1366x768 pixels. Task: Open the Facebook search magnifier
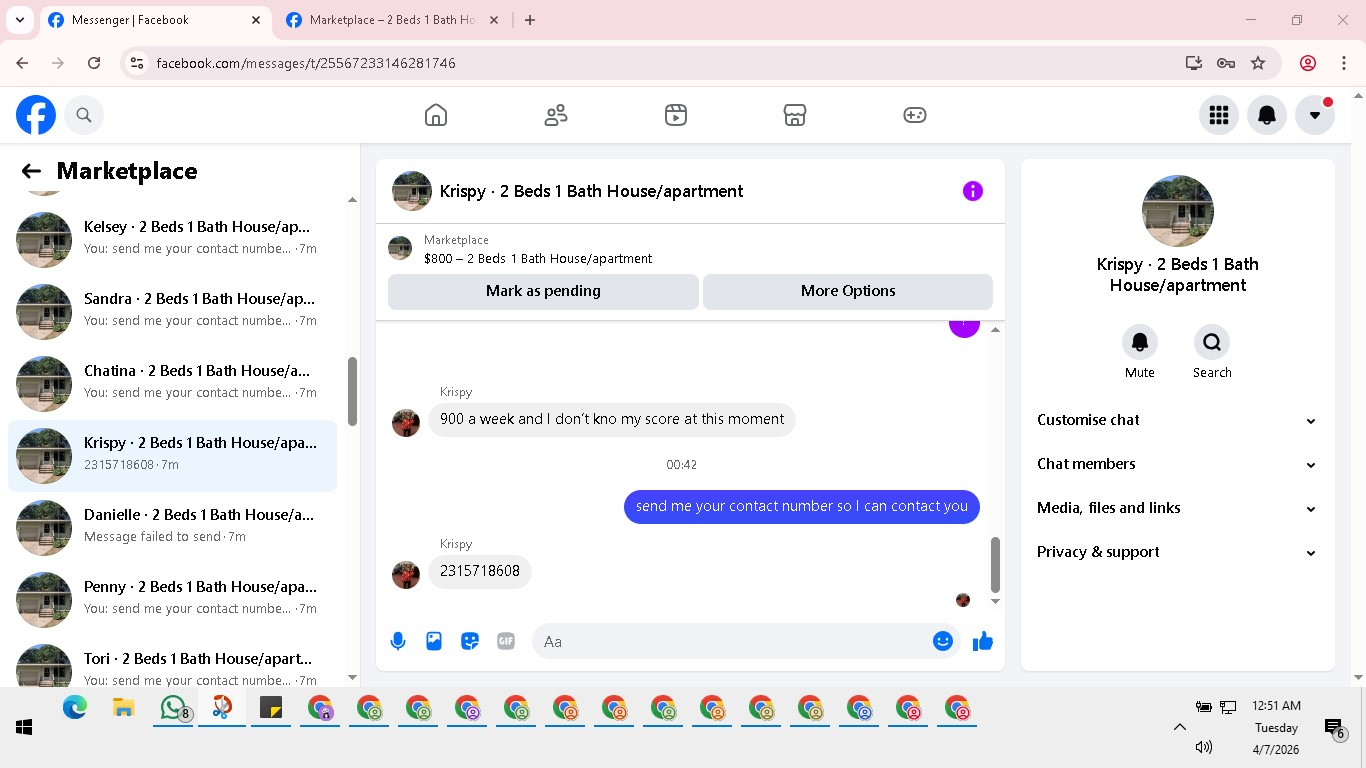point(84,115)
